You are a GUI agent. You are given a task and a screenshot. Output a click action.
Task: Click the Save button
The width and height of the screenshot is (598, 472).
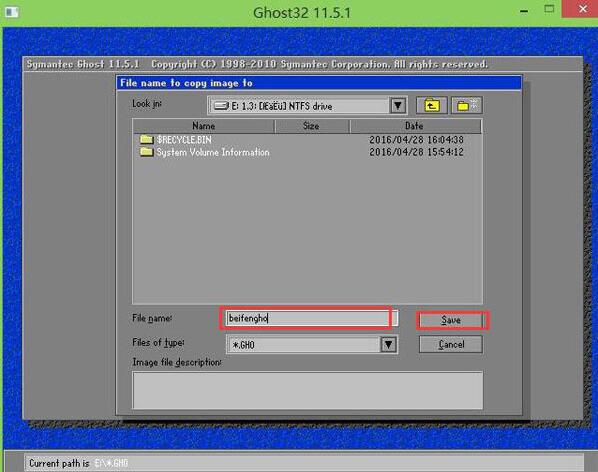coord(451,320)
